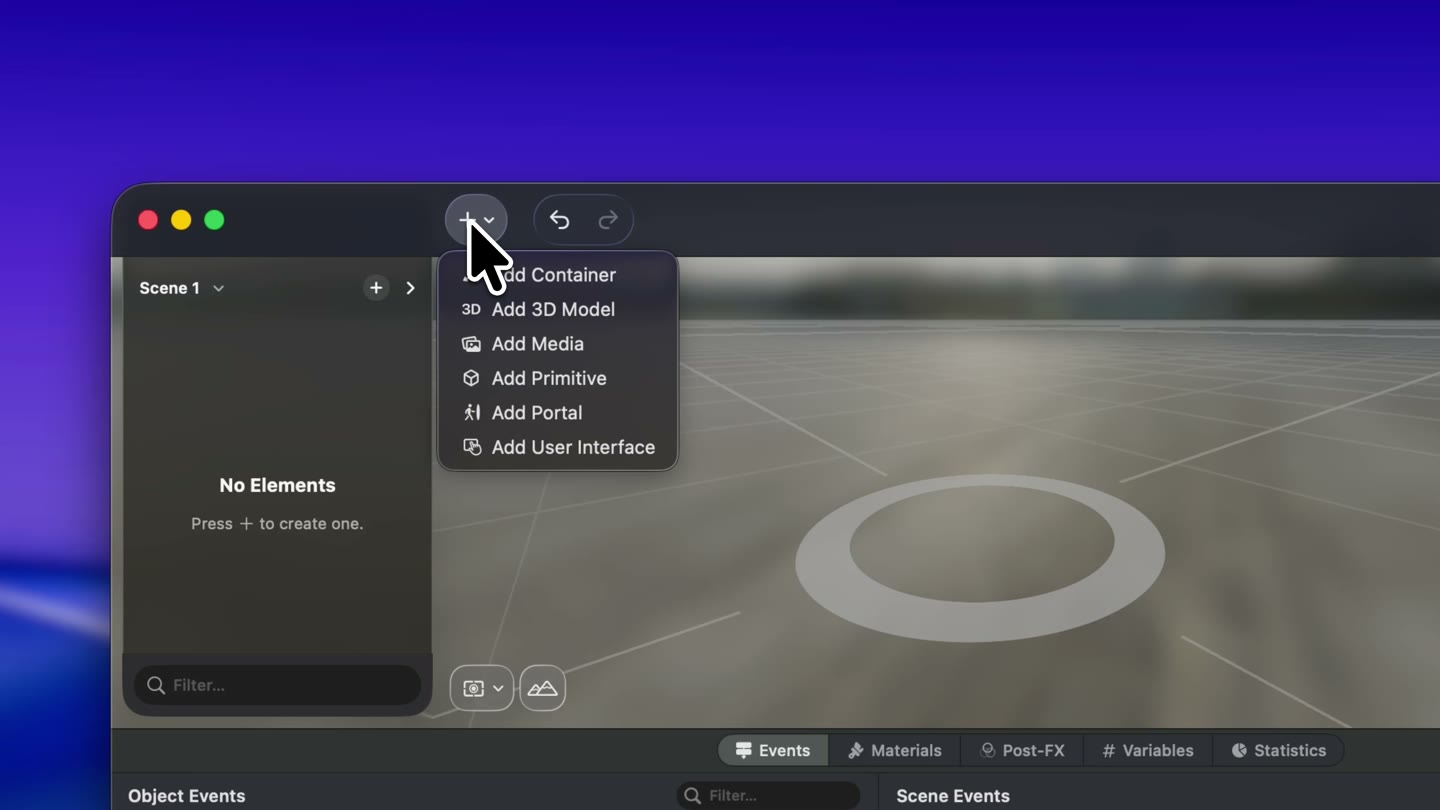Click the walking figure icon beside Add Portal
The width and height of the screenshot is (1440, 810).
[471, 412]
